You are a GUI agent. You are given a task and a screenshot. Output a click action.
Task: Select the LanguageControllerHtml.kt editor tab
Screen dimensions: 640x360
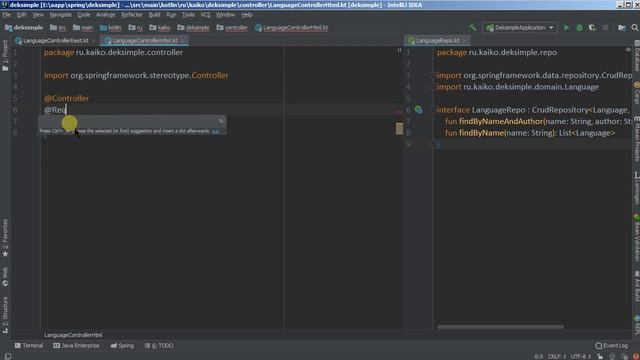(x=144, y=40)
